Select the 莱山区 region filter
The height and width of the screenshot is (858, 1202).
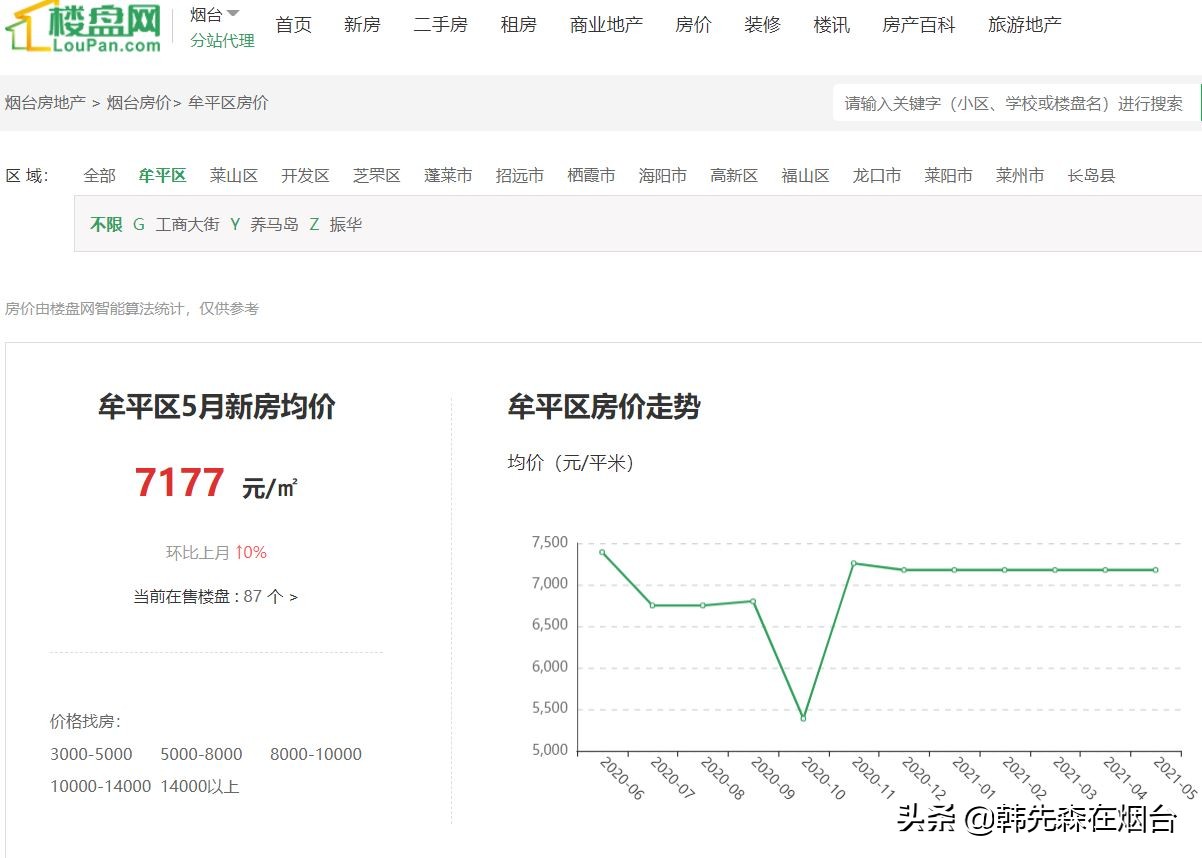[234, 175]
